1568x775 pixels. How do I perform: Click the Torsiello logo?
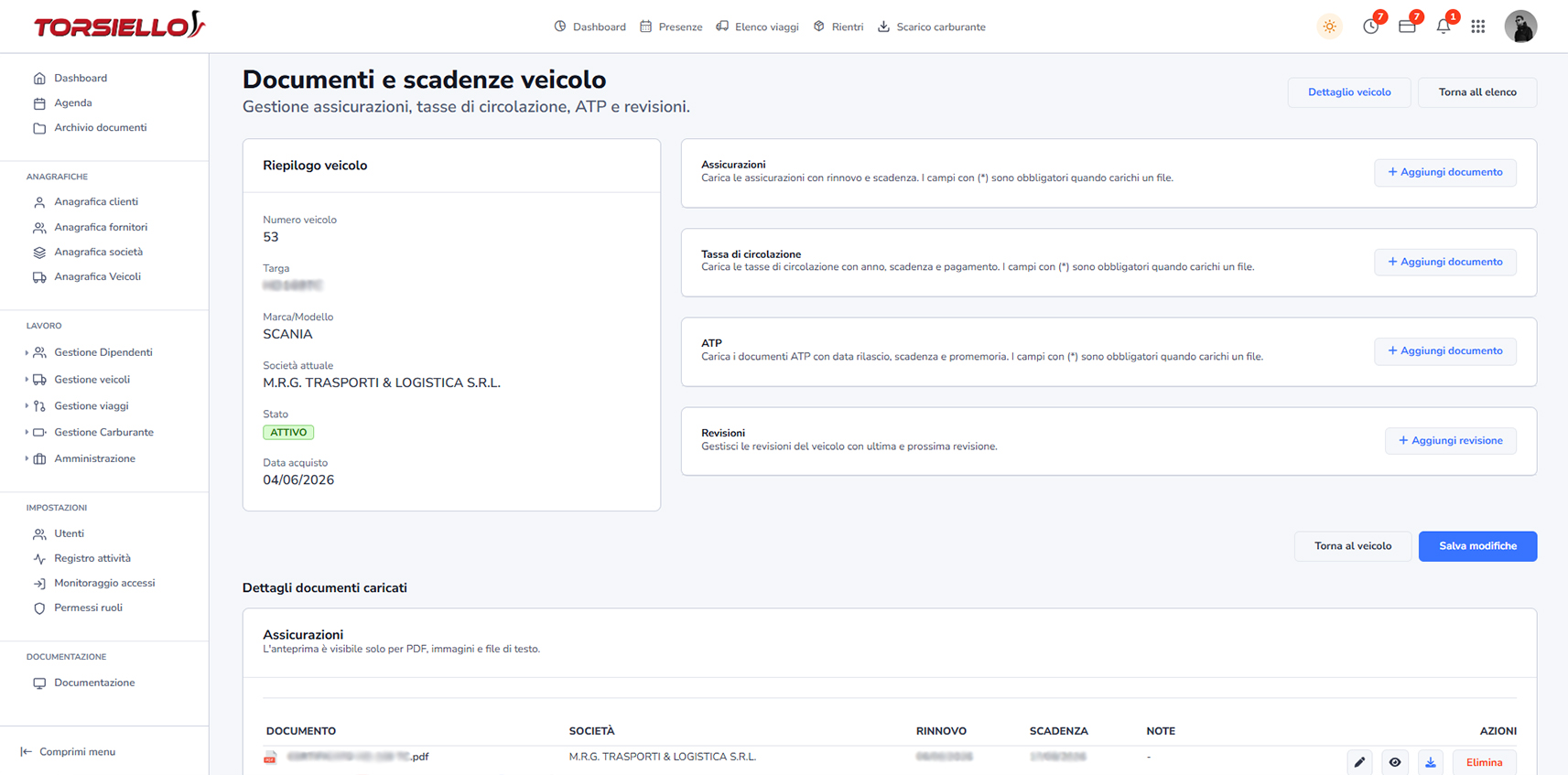[119, 26]
